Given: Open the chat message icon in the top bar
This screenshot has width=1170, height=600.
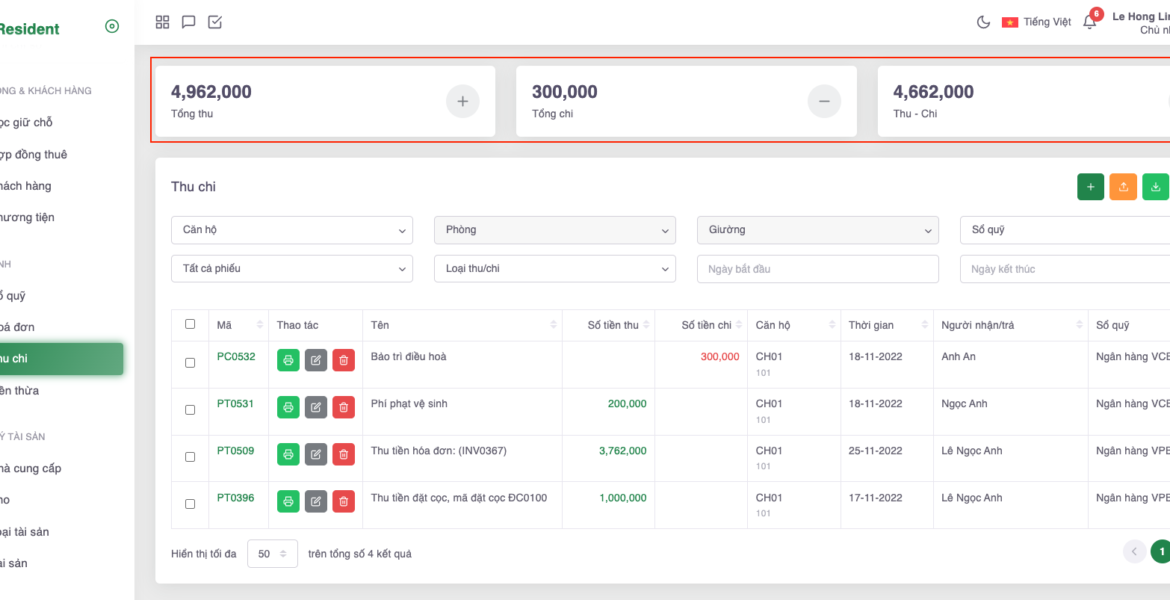Looking at the screenshot, I should (189, 22).
